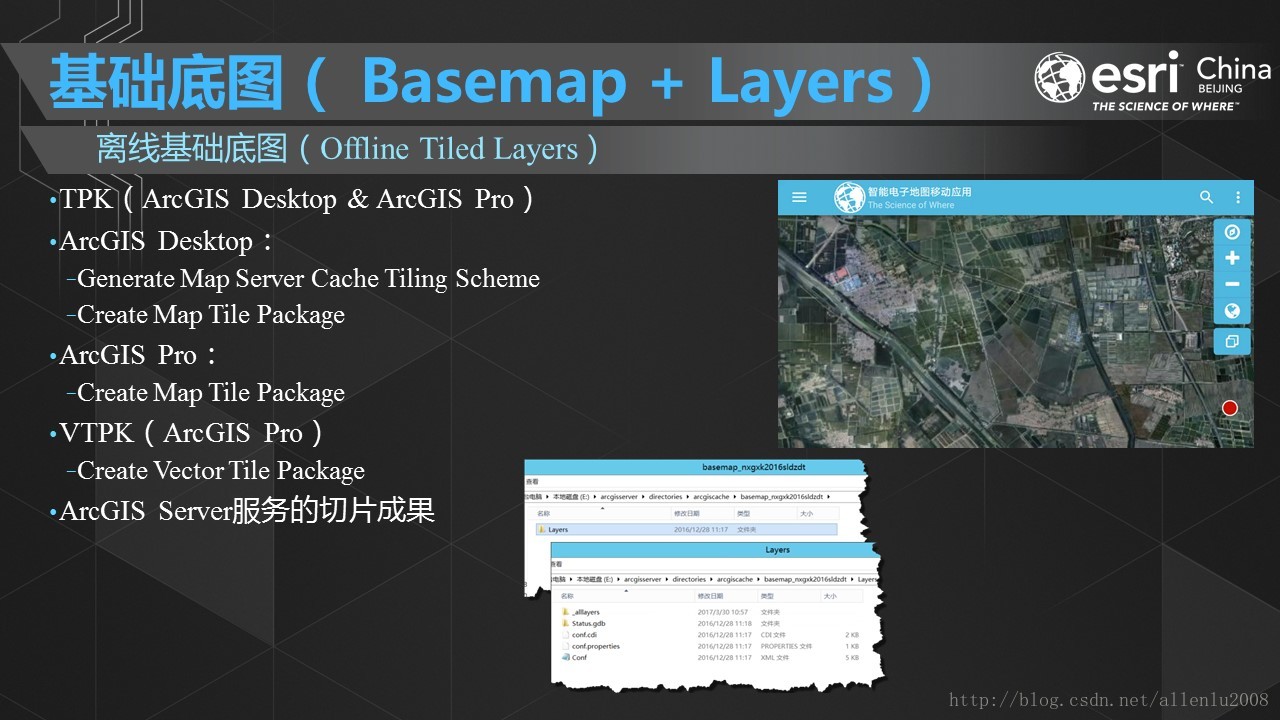Click the 智能电子地图移动应用 app title
The width and height of the screenshot is (1280, 720).
tap(919, 191)
